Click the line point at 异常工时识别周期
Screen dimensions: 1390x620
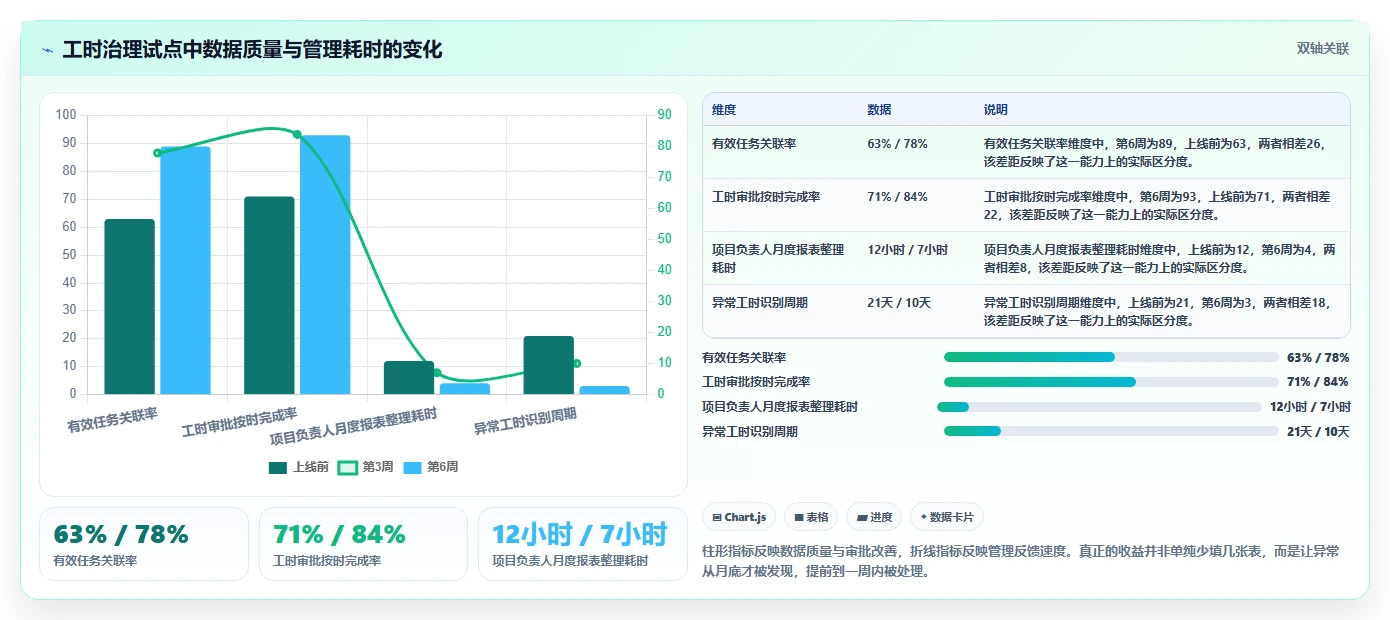(x=577, y=363)
